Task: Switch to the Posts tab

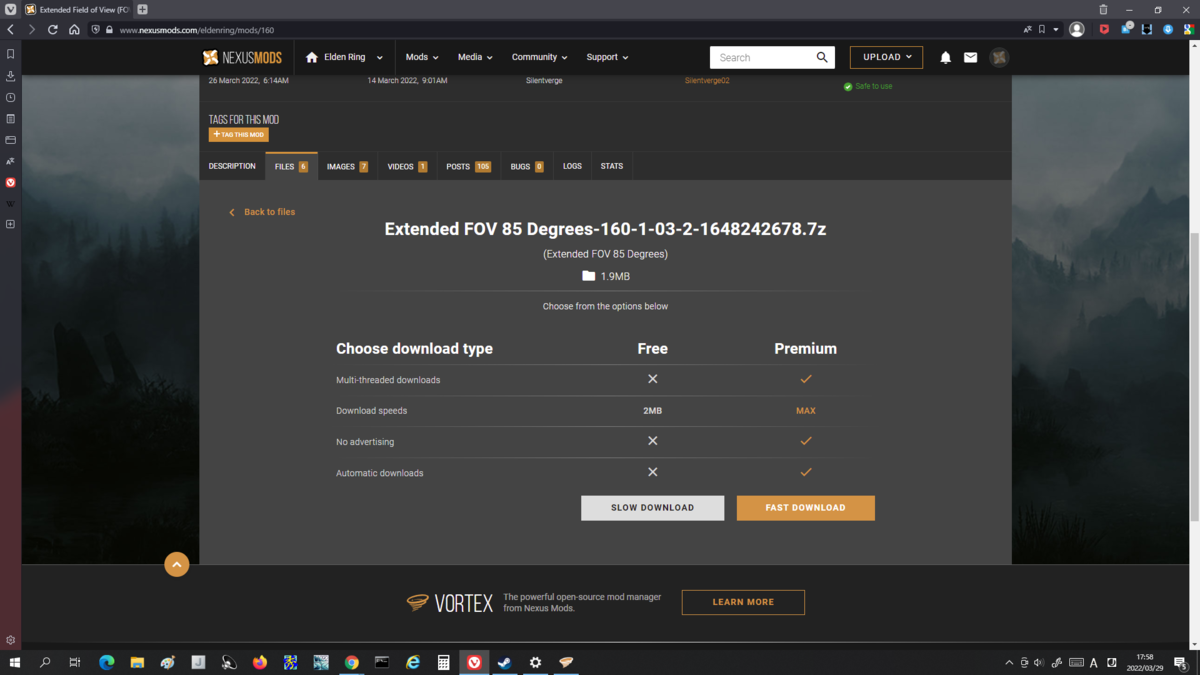Action: (468, 166)
